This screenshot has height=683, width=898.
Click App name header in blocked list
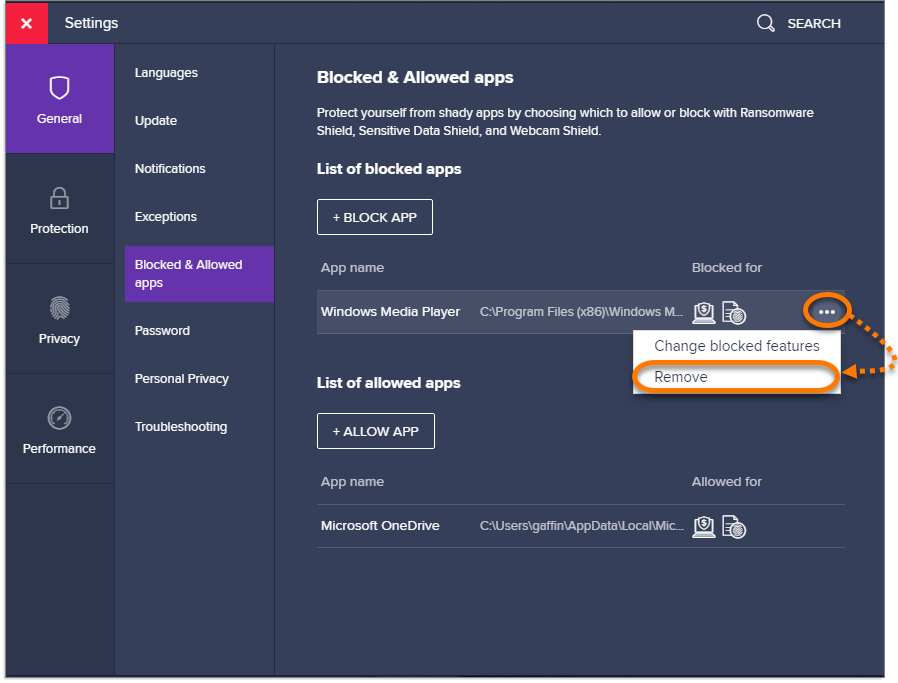tap(352, 268)
